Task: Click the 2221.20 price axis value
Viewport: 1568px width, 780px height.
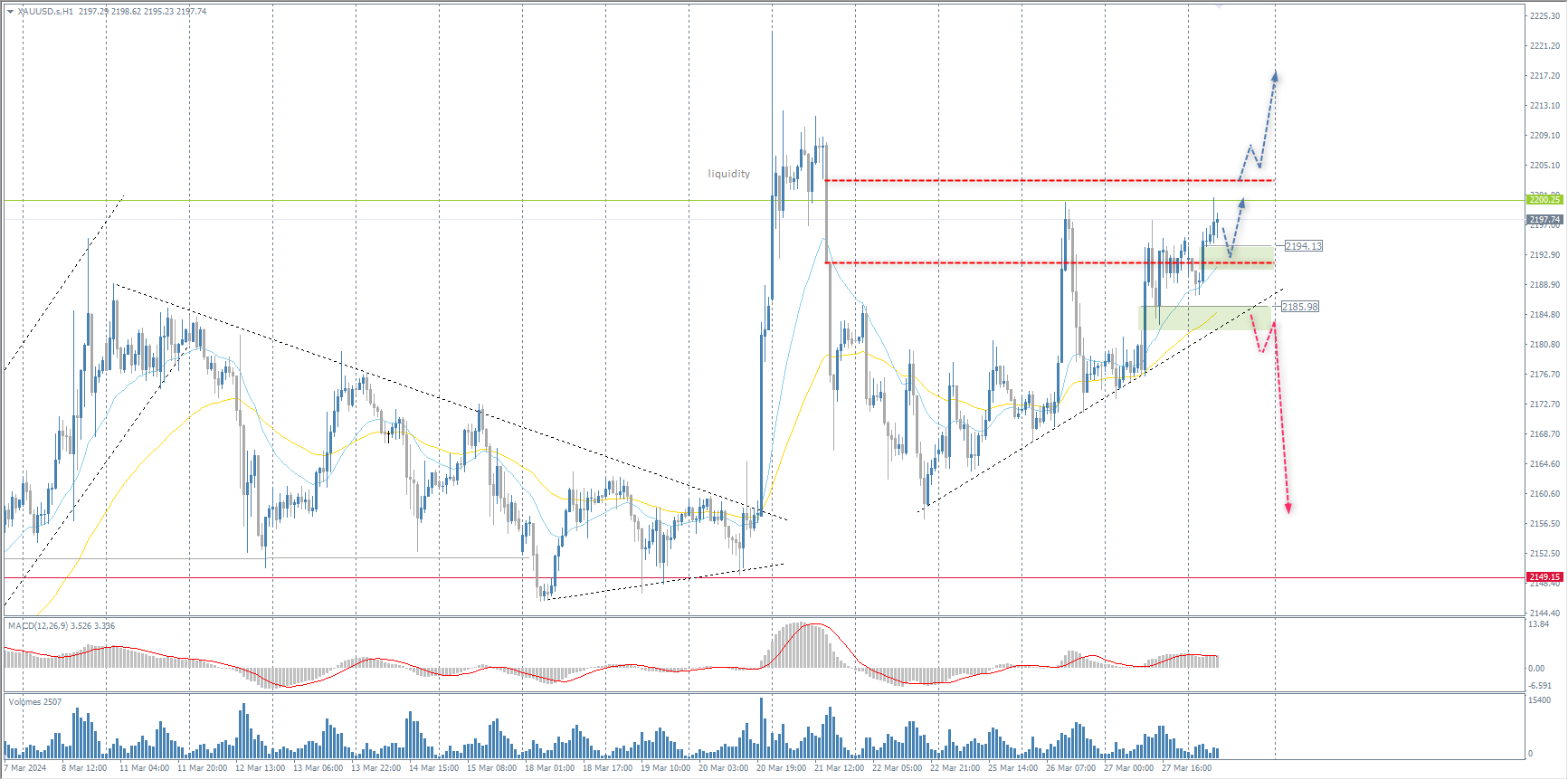Action: (x=1544, y=46)
